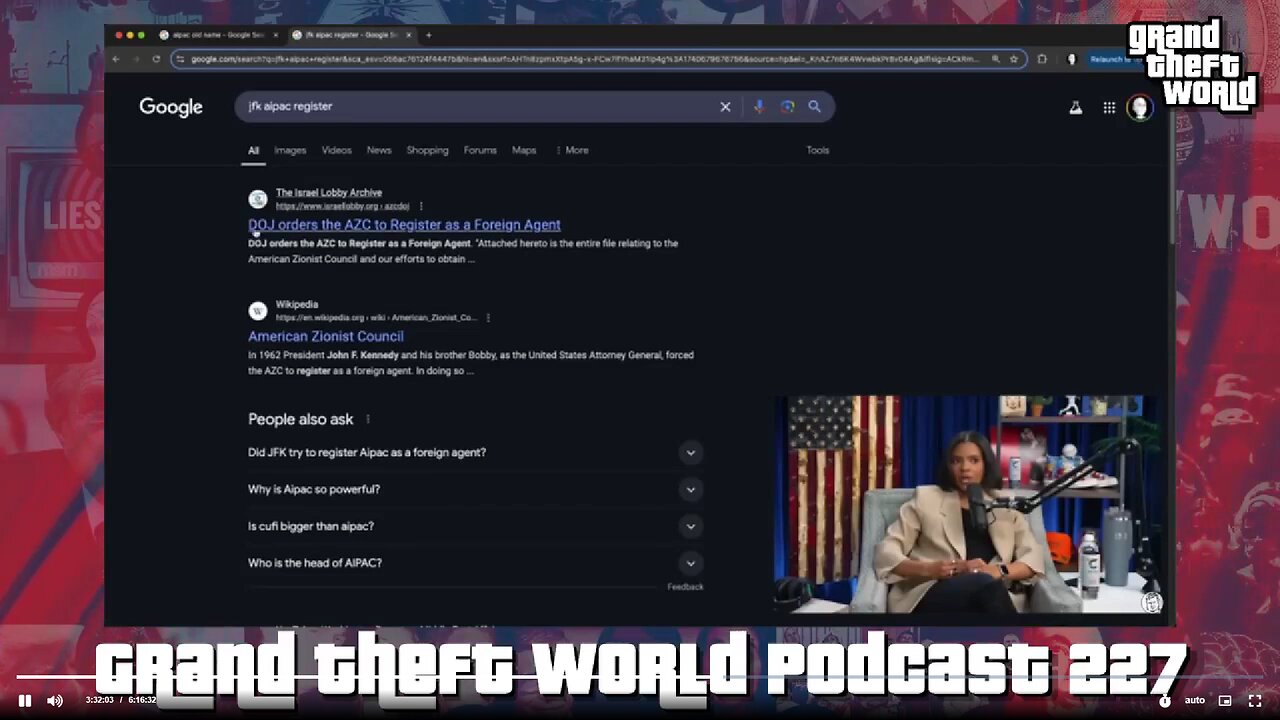Switch to the Videos tab
Viewport: 1280px width, 720px height.
pos(336,150)
